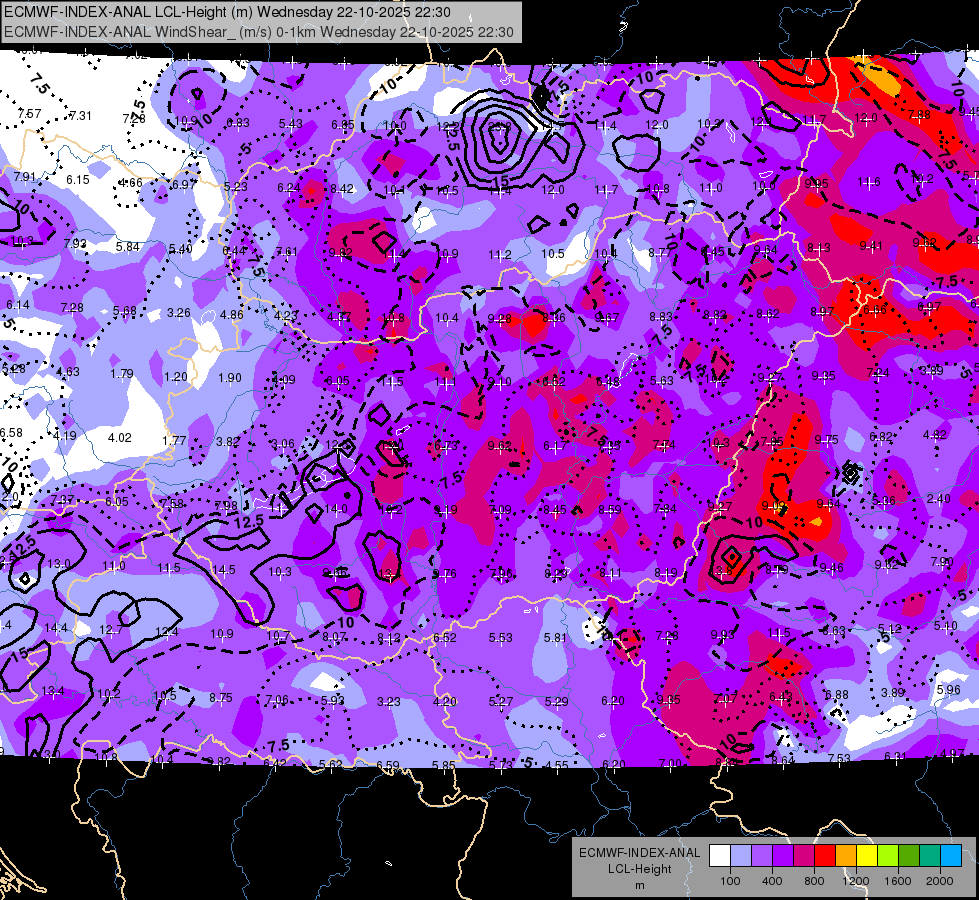Click the 1.90 grid value

[230, 378]
